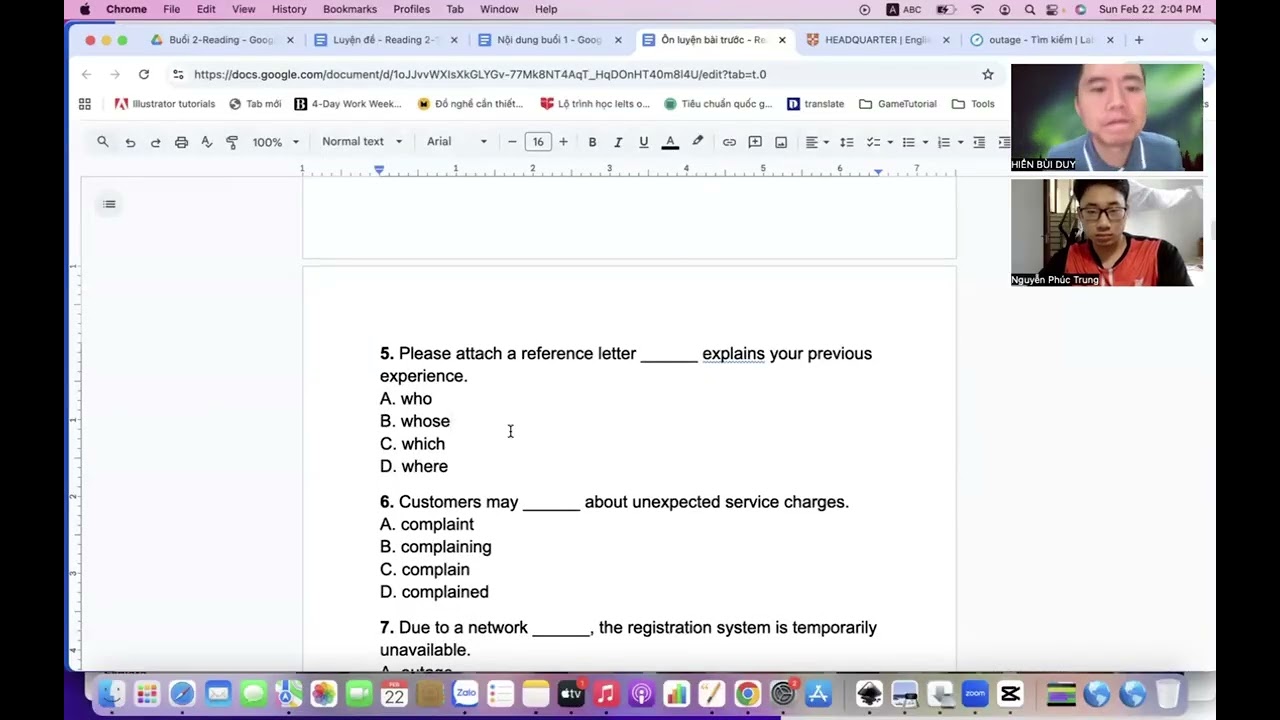Undo the last edit
Image resolution: width=1280 pixels, height=720 pixels.
(x=130, y=142)
